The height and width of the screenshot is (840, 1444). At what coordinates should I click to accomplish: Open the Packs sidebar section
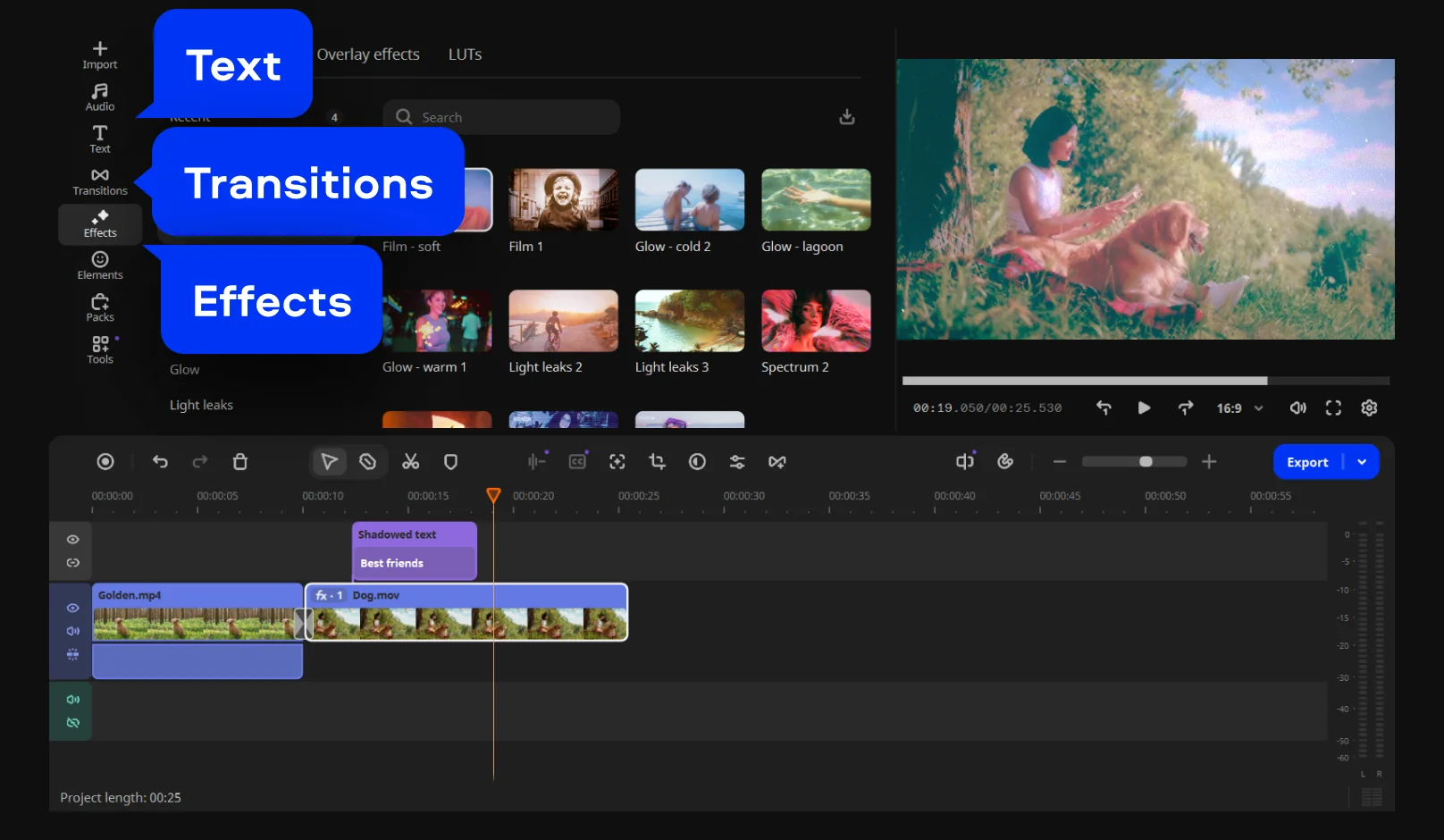[99, 307]
